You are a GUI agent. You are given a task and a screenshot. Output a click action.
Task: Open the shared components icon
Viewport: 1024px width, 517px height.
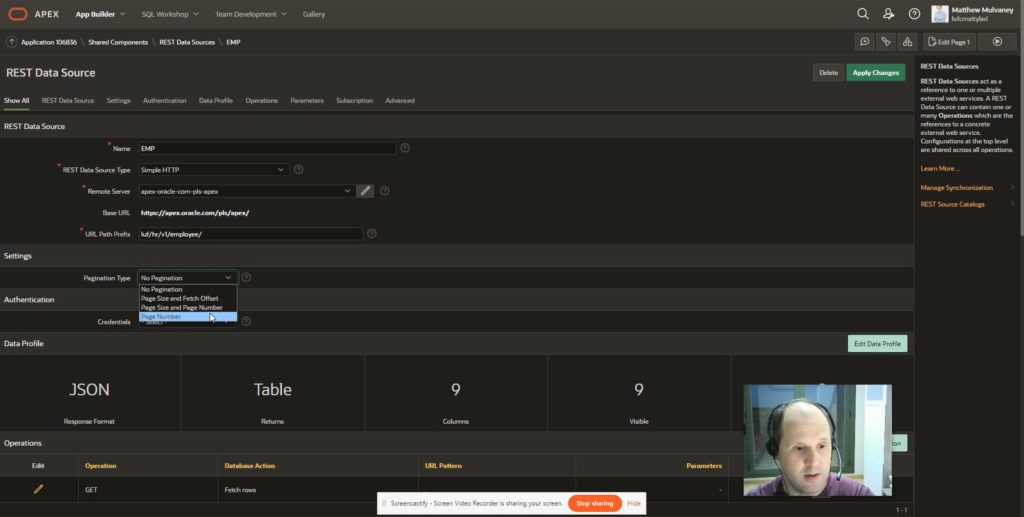[x=907, y=42]
